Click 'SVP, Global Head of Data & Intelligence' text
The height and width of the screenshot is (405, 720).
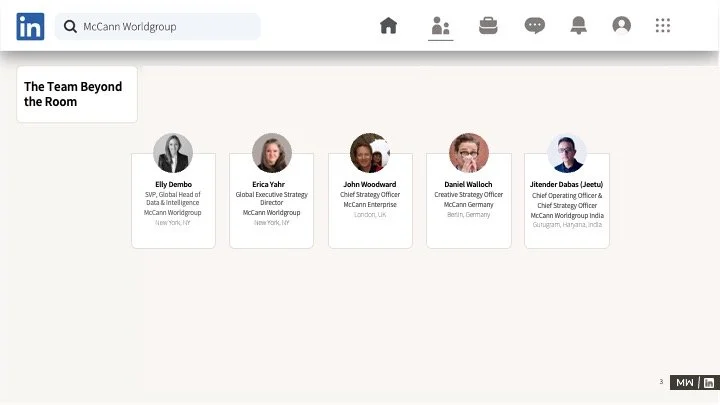(173, 198)
